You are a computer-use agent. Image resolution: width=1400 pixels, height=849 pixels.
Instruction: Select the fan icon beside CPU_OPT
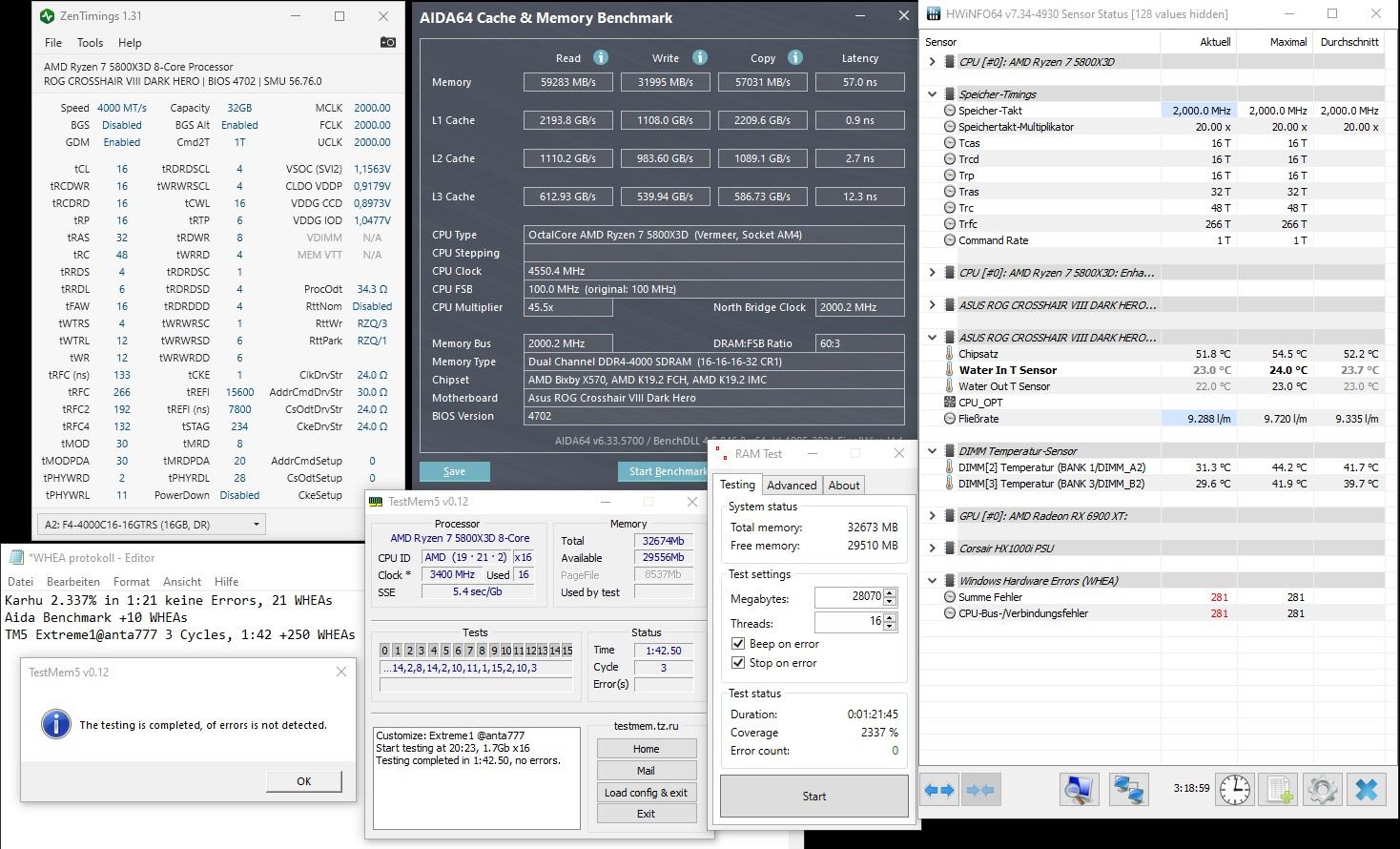950,403
